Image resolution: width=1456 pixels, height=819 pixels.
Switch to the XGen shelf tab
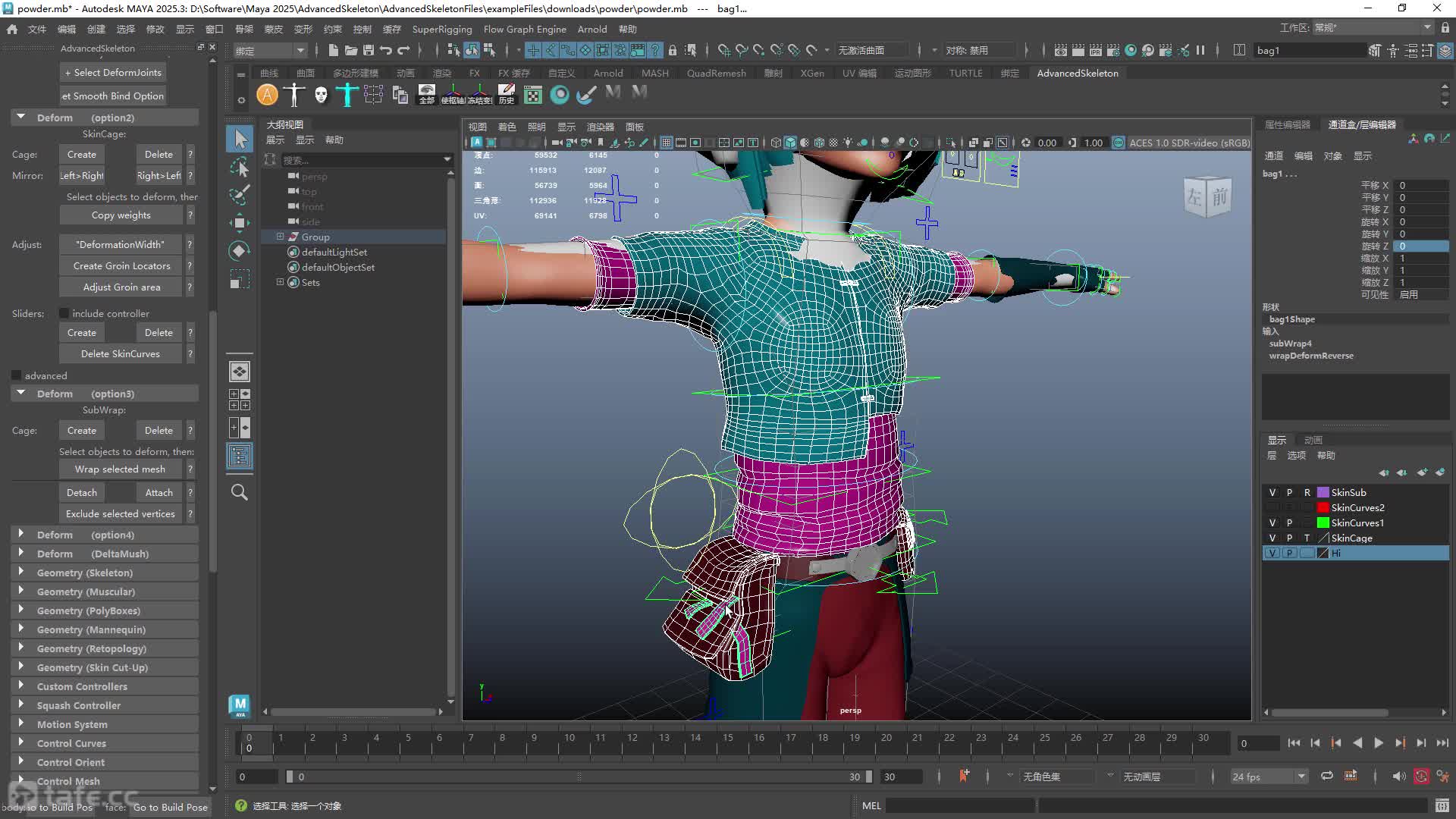[812, 73]
